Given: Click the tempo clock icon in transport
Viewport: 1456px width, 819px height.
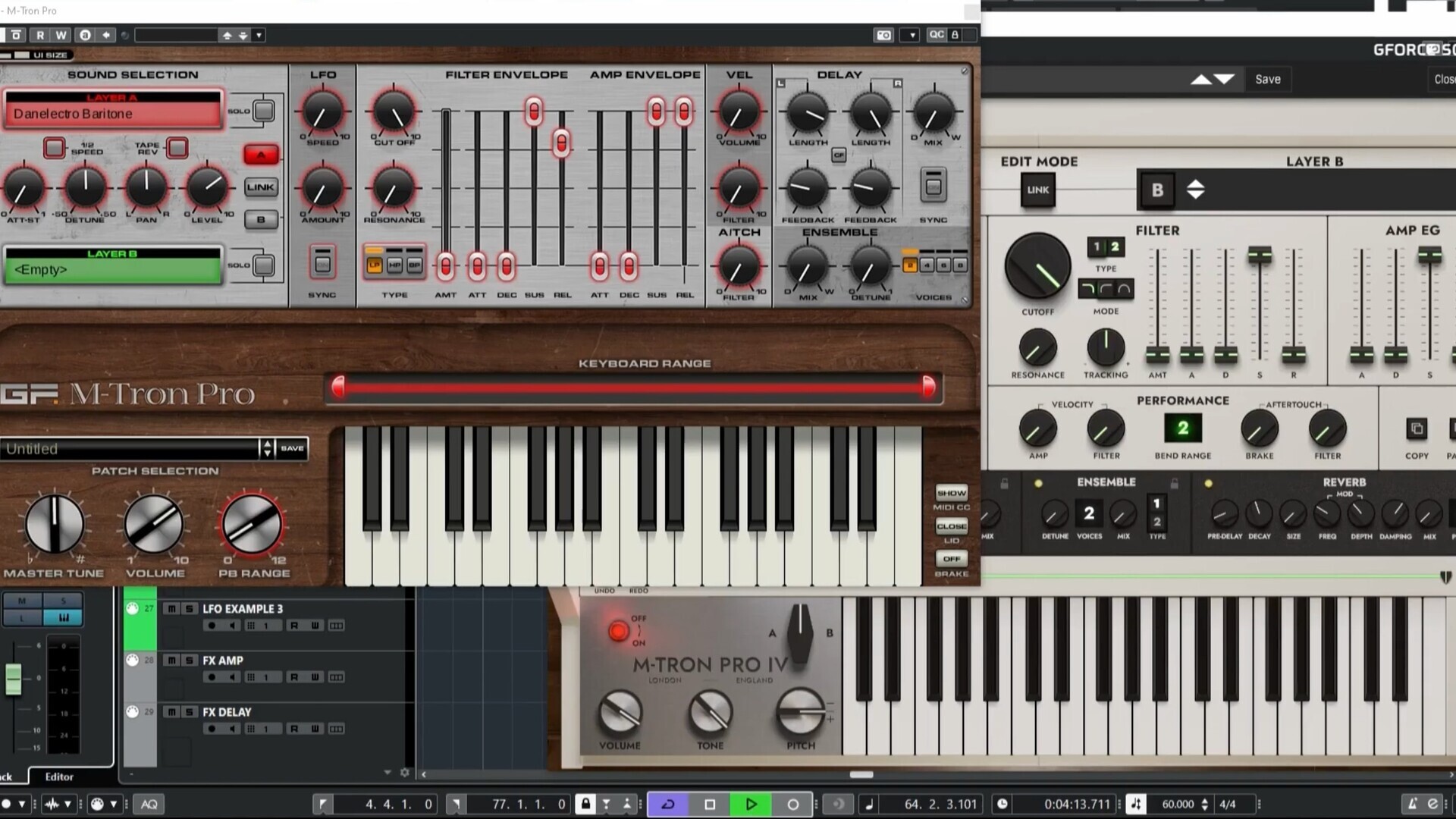Looking at the screenshot, I should [x=1003, y=805].
